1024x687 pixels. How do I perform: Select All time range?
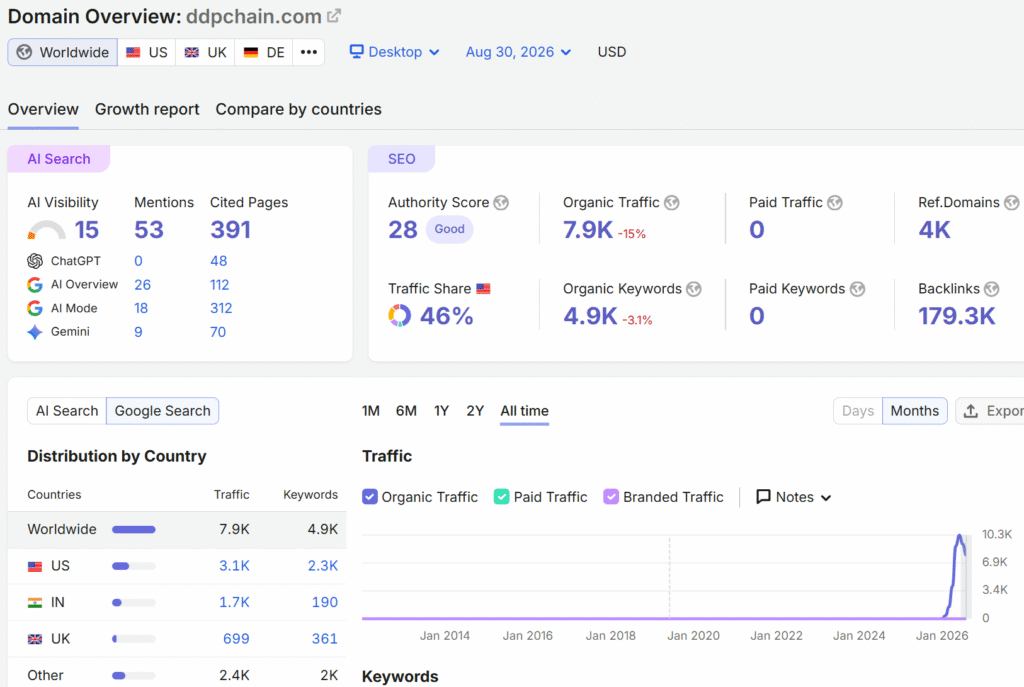coord(524,411)
